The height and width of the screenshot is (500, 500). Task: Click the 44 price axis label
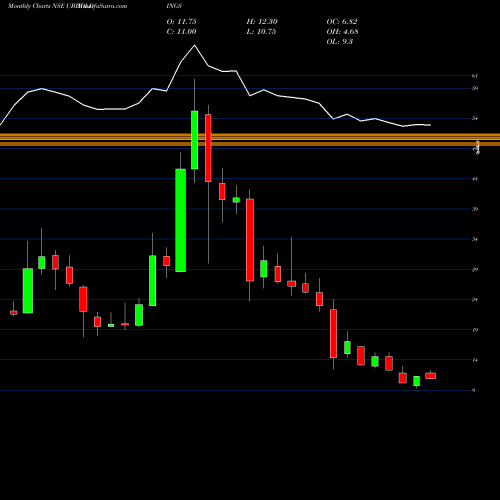pos(475,179)
